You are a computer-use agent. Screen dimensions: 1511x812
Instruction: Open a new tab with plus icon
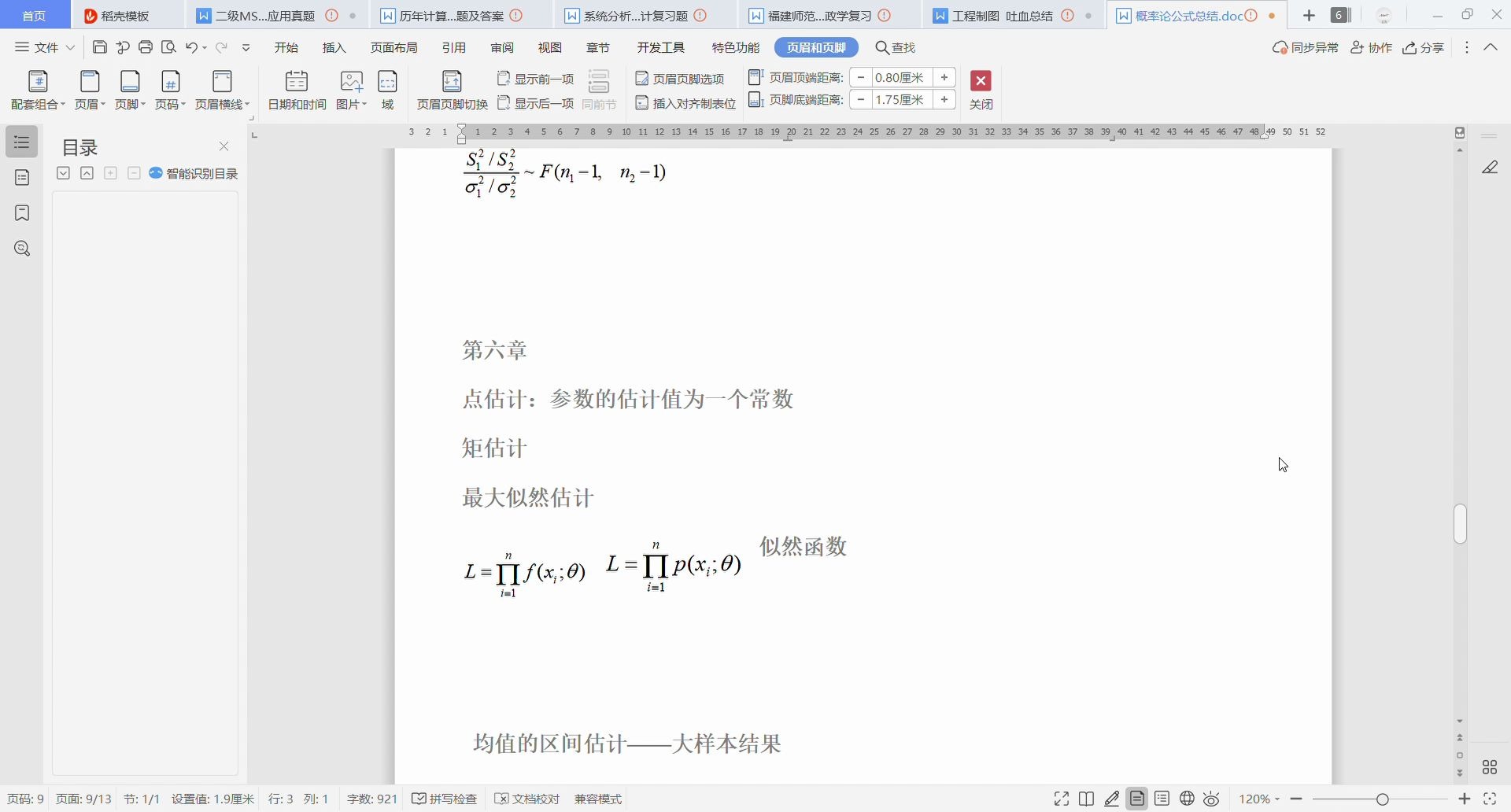coord(1309,16)
